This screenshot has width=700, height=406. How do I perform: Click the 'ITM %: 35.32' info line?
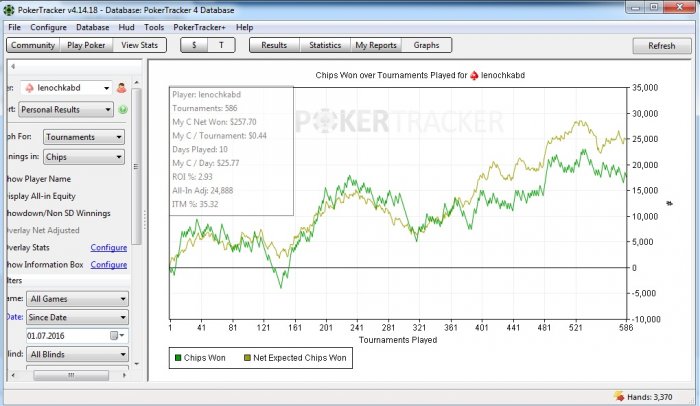pyautogui.click(x=195, y=204)
